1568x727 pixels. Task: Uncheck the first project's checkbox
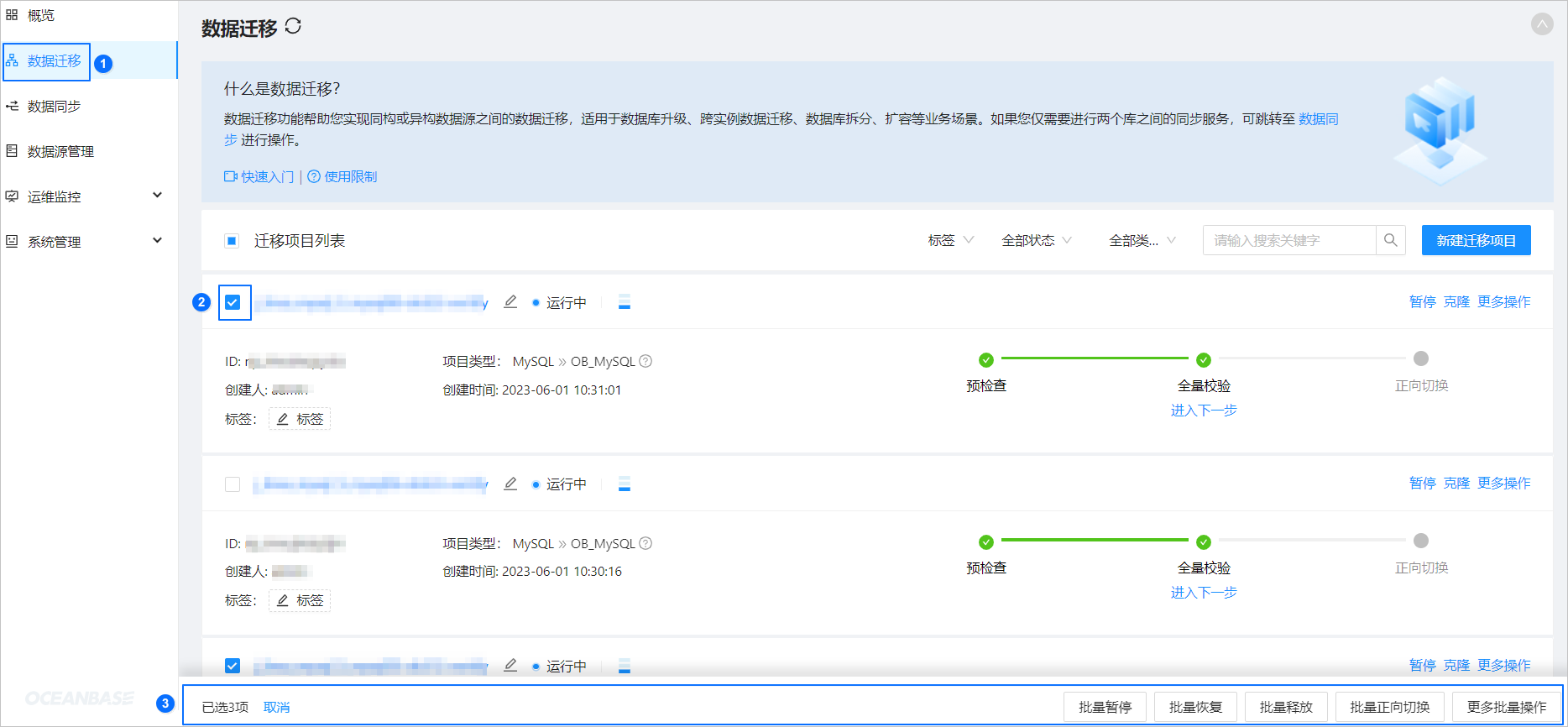click(x=233, y=302)
